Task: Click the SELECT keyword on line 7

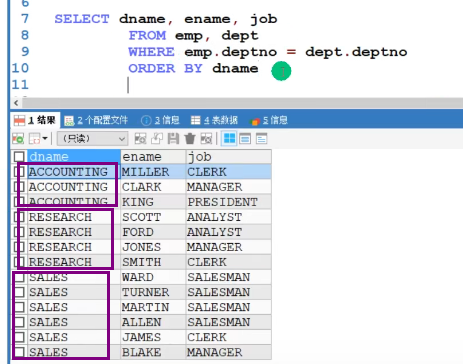Action: point(82,19)
